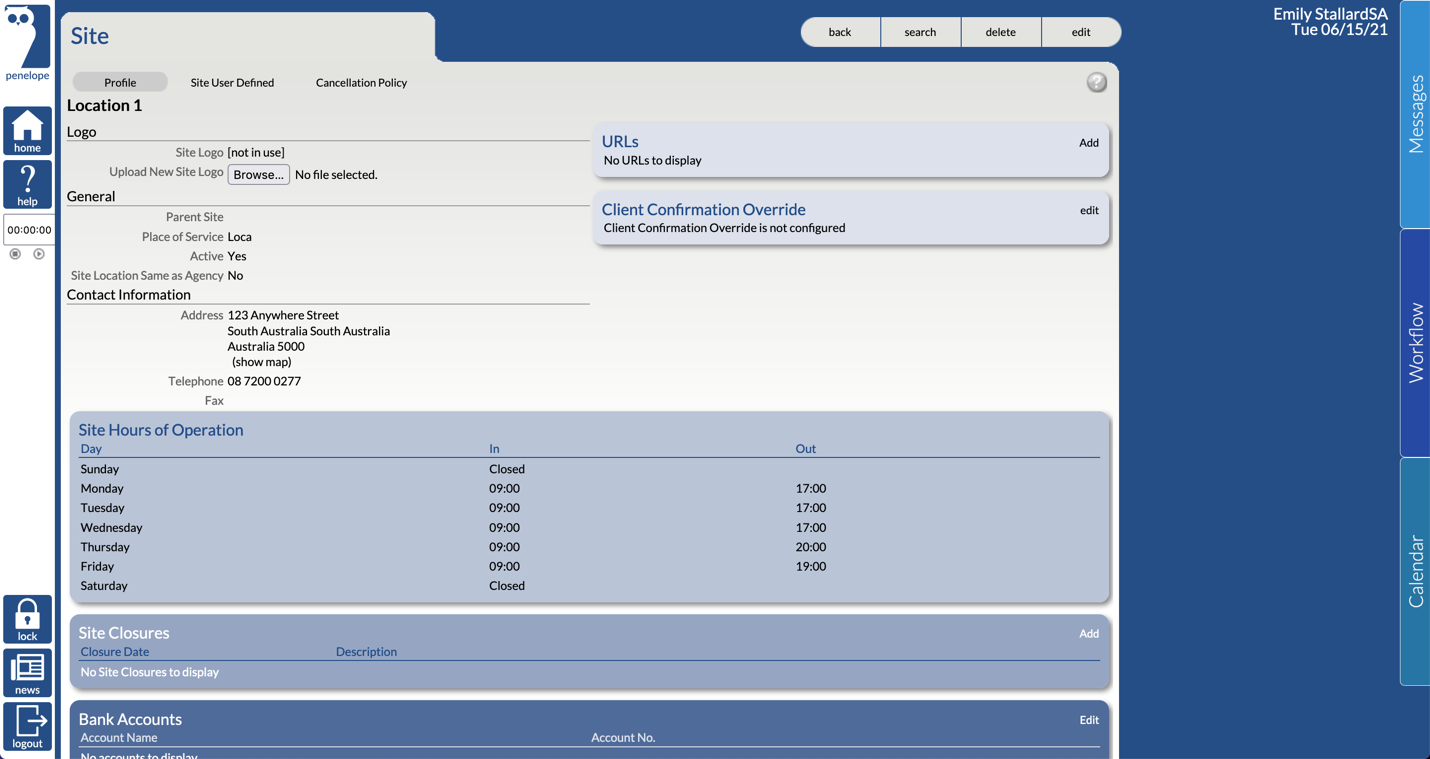Select the Saturday row

(x=589, y=586)
